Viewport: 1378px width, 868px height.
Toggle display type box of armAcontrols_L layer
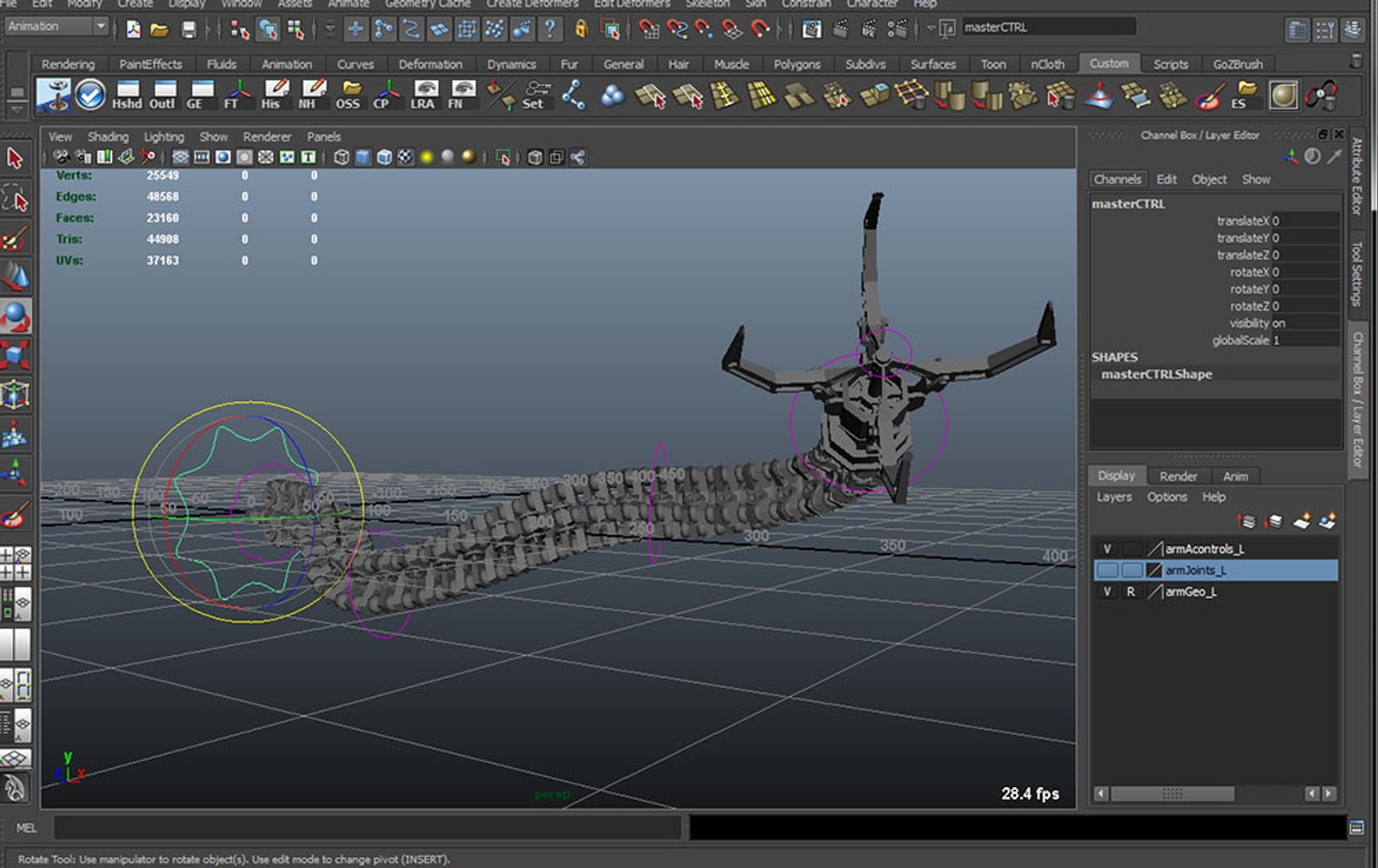pyautogui.click(x=1131, y=549)
